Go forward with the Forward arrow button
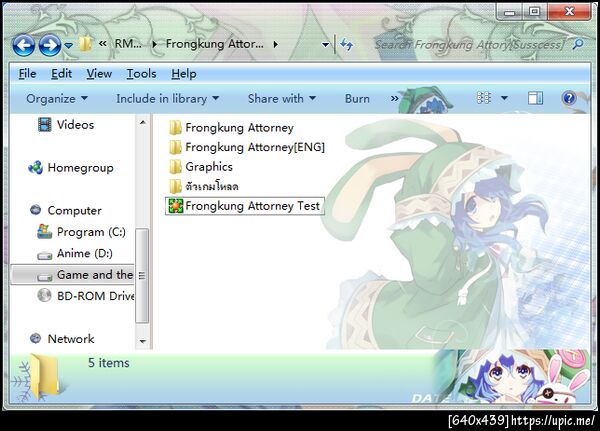 pyautogui.click(x=50, y=46)
